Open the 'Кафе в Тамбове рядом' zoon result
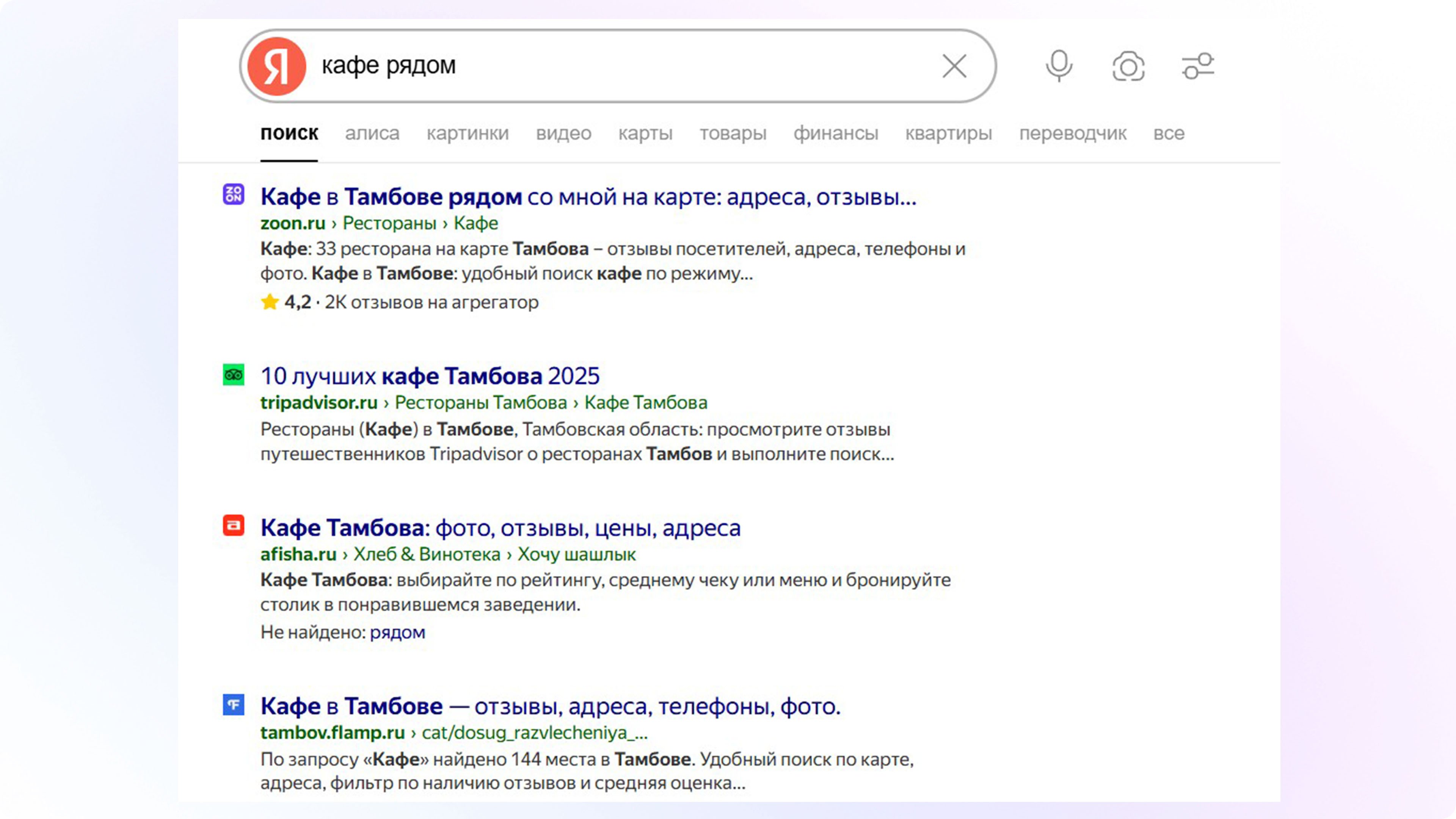1456x819 pixels. pos(588,197)
